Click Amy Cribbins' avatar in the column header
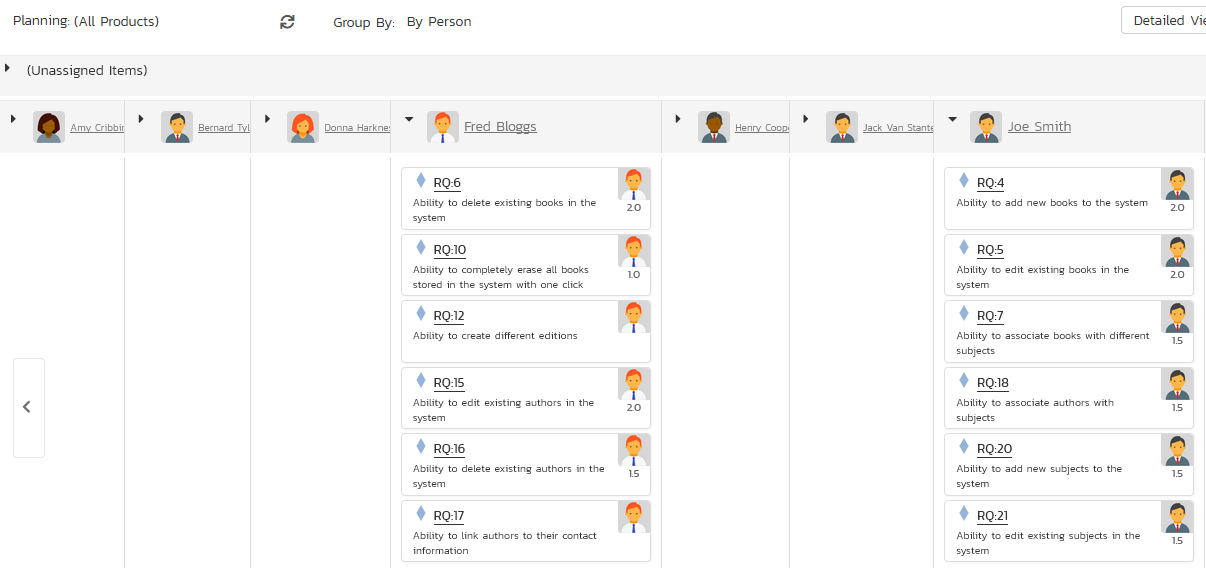 49,127
